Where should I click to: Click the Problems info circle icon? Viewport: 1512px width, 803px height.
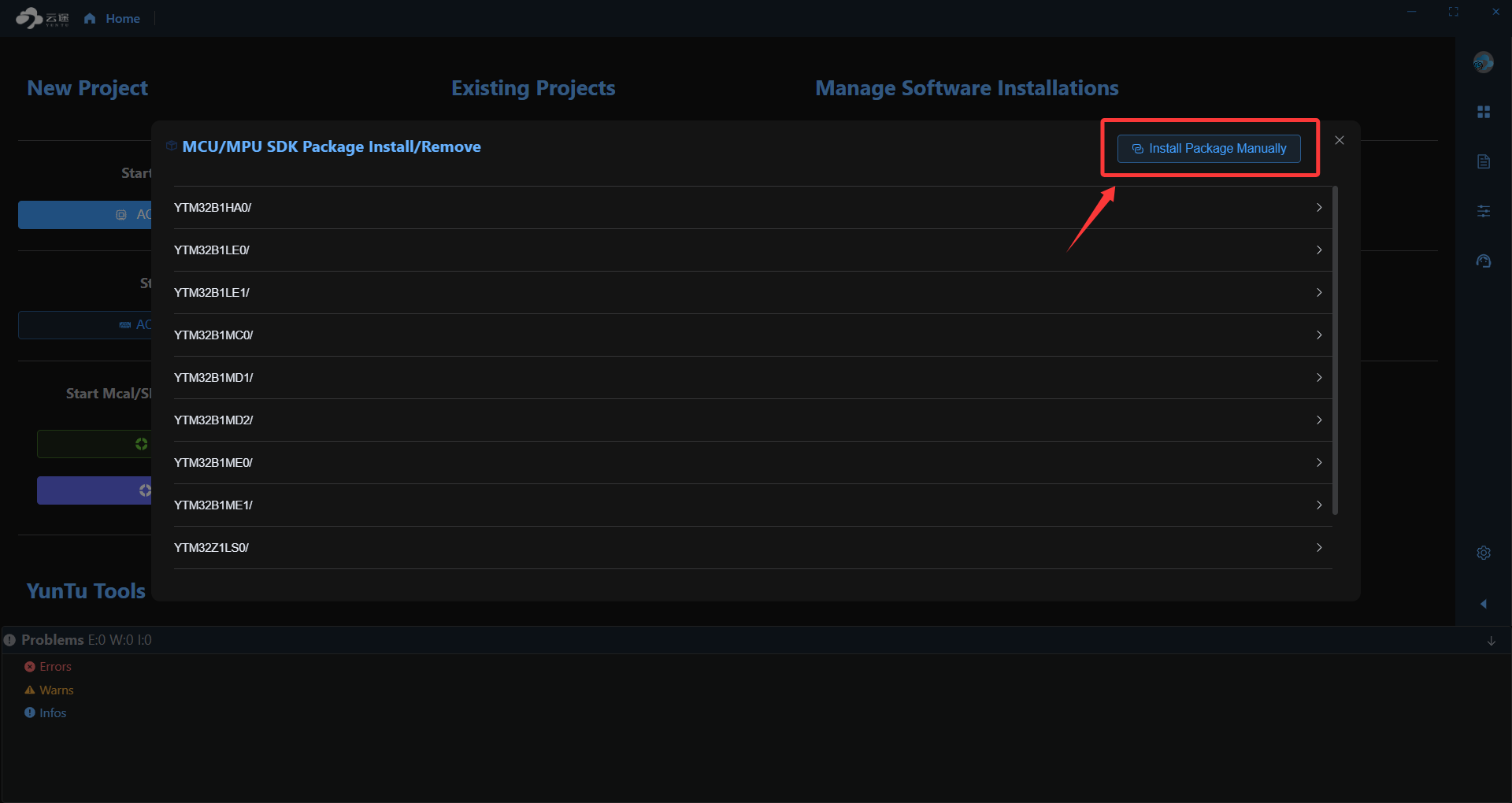[9, 640]
